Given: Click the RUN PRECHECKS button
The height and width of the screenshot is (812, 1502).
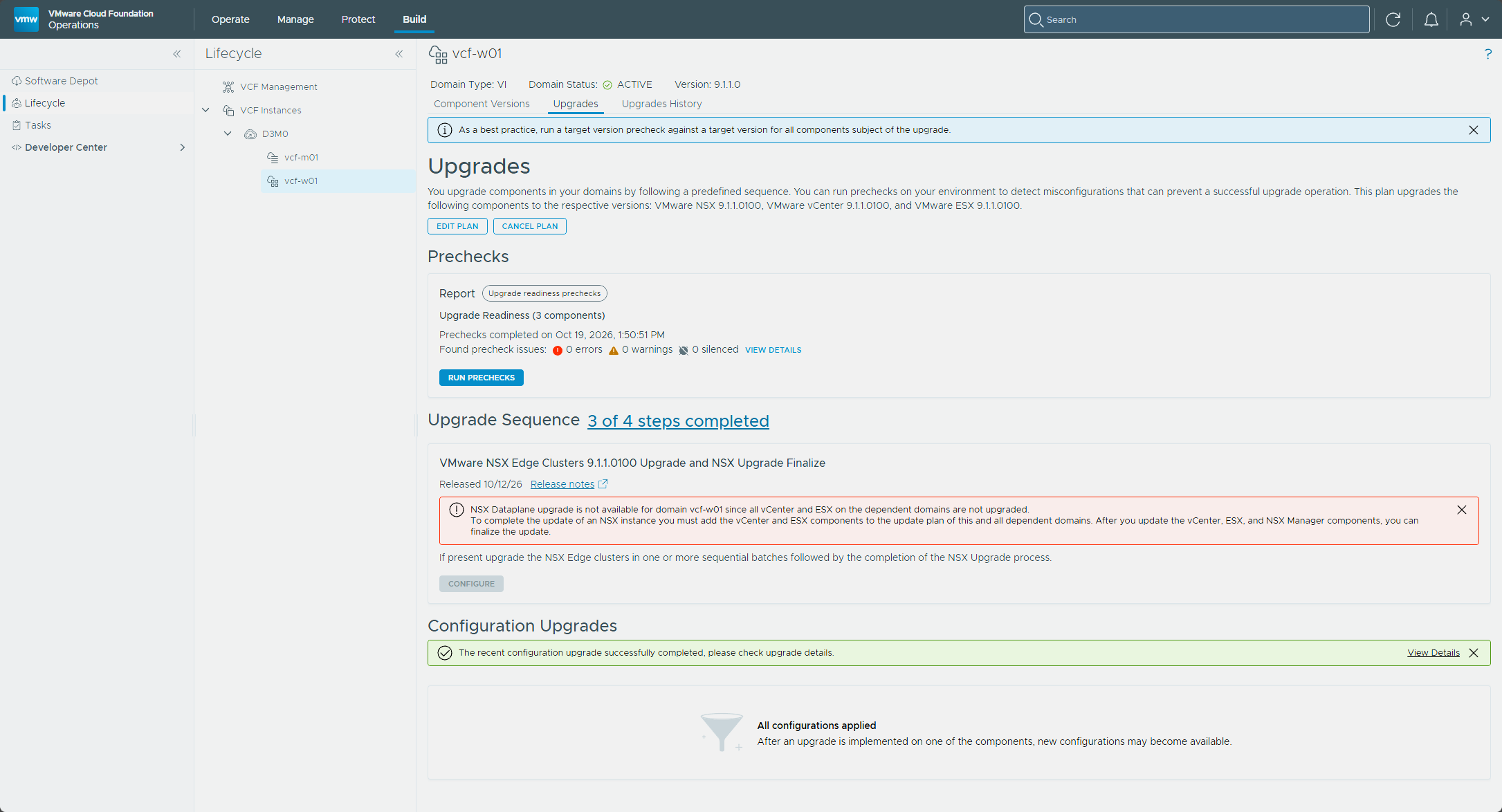Looking at the screenshot, I should [x=482, y=378].
